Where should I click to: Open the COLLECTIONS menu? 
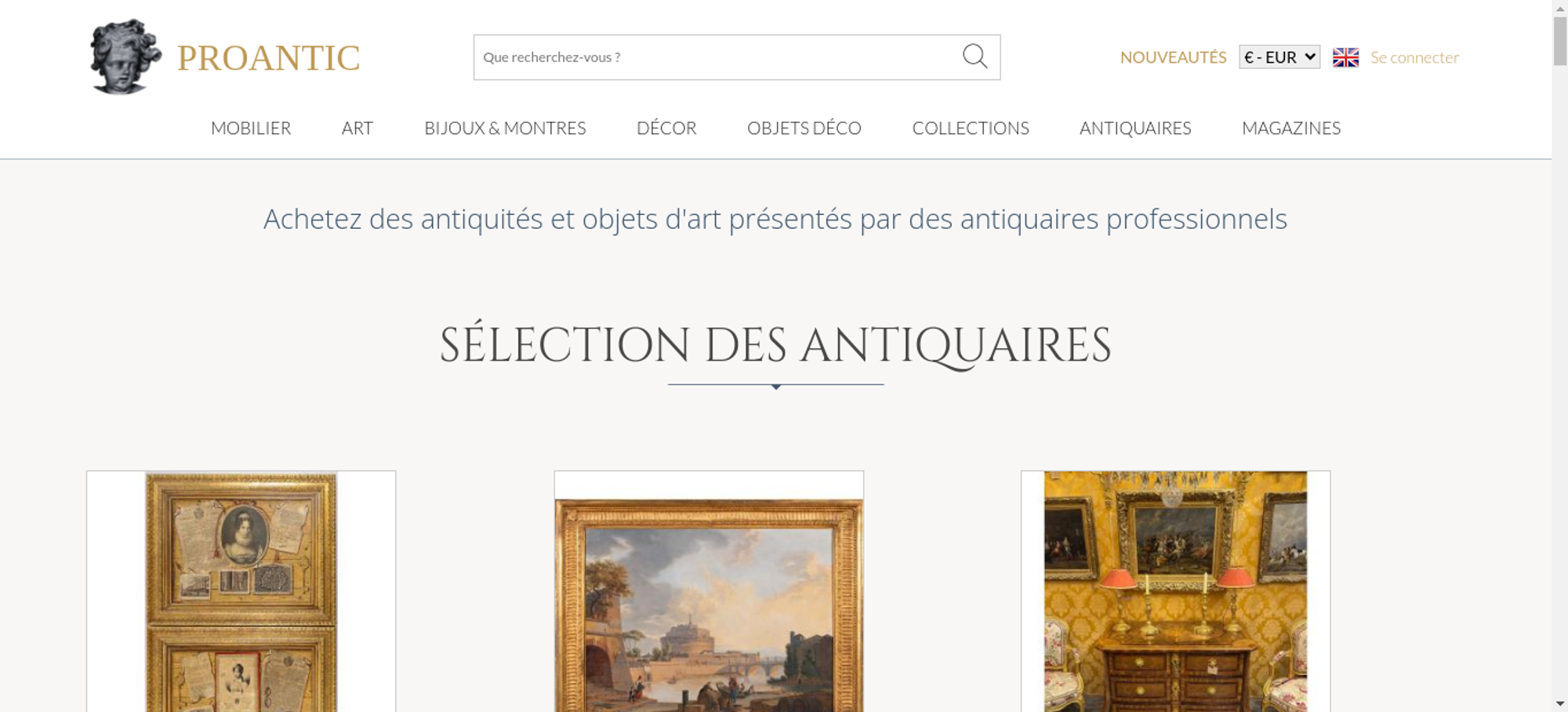(x=971, y=128)
